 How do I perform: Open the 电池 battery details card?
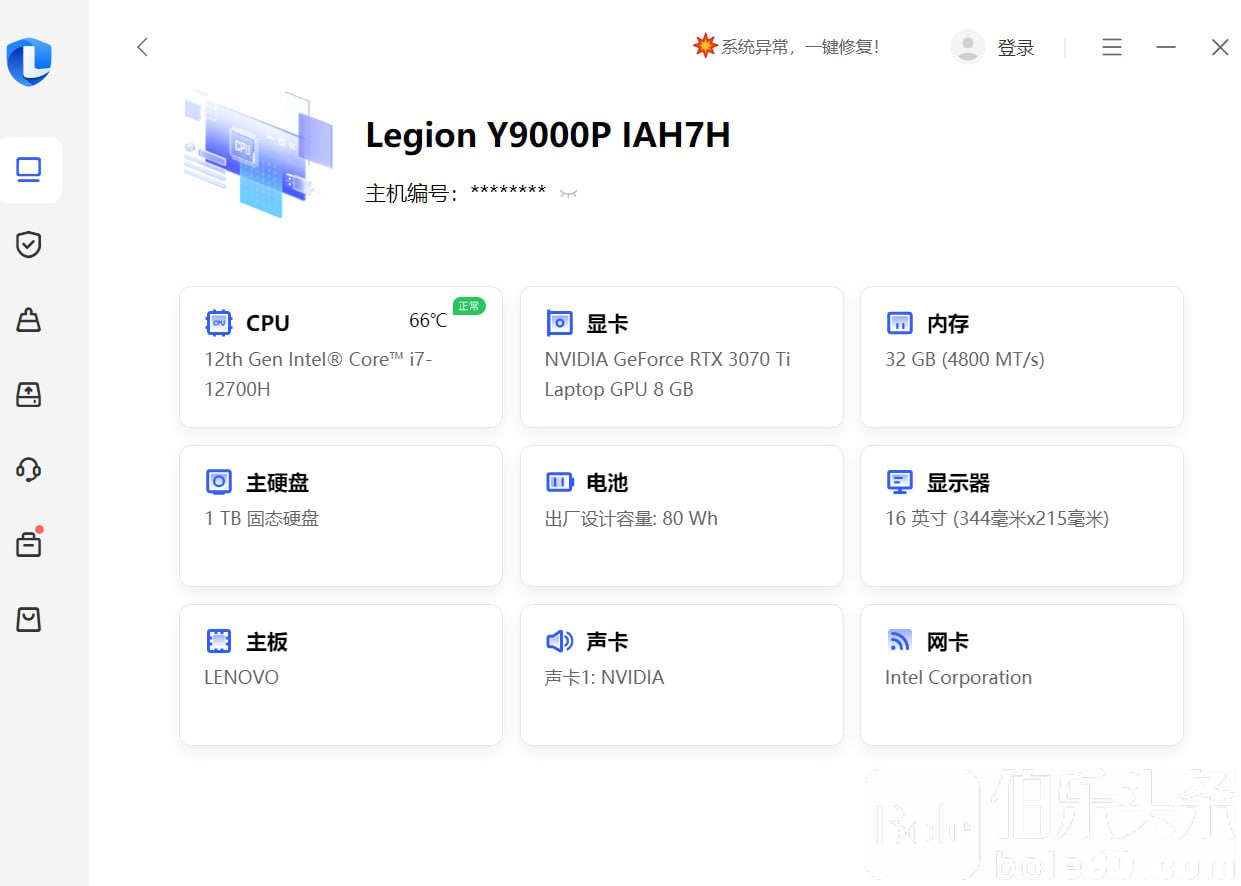(x=681, y=516)
